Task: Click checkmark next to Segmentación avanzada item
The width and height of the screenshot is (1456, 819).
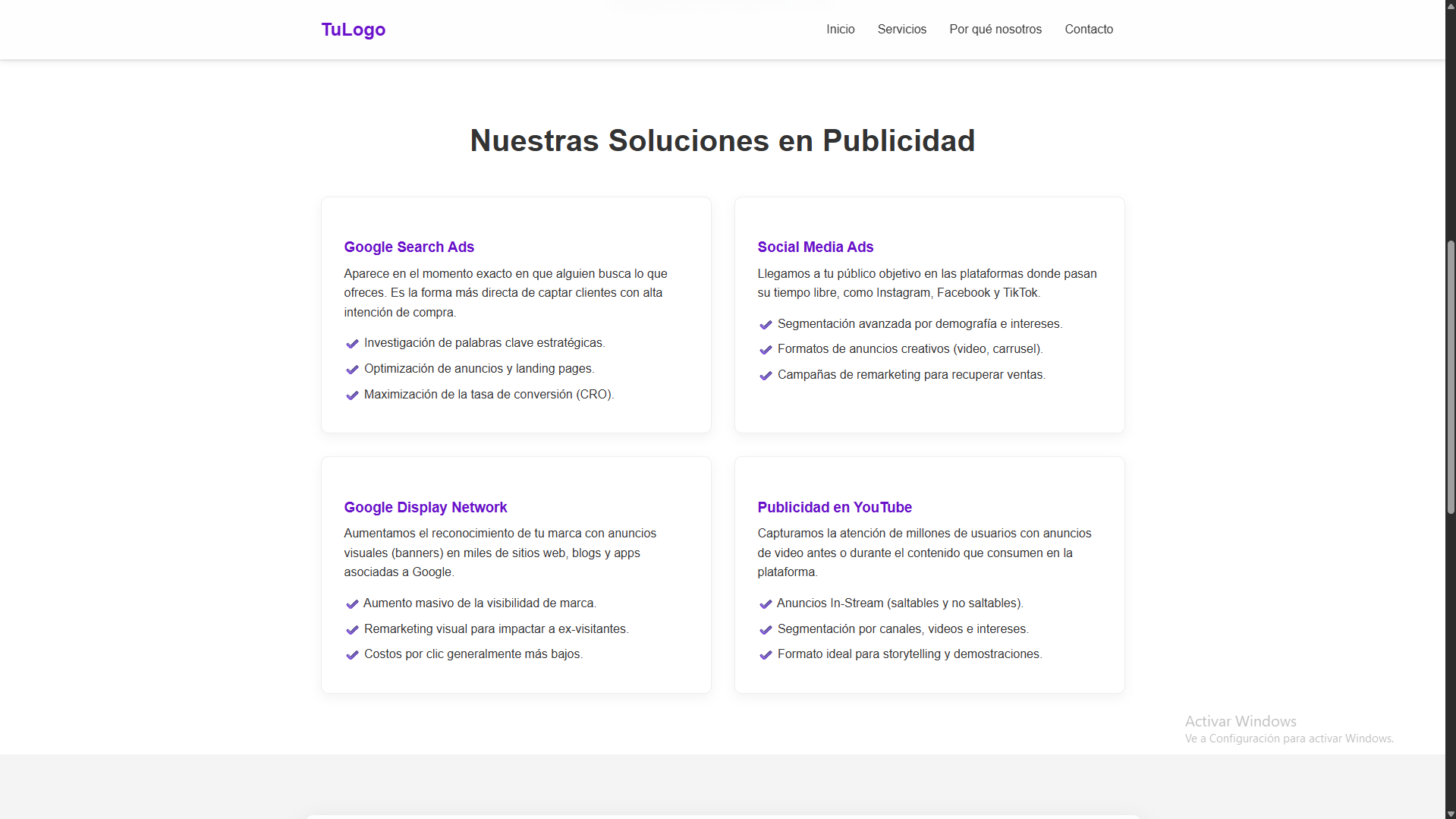Action: [766, 325]
